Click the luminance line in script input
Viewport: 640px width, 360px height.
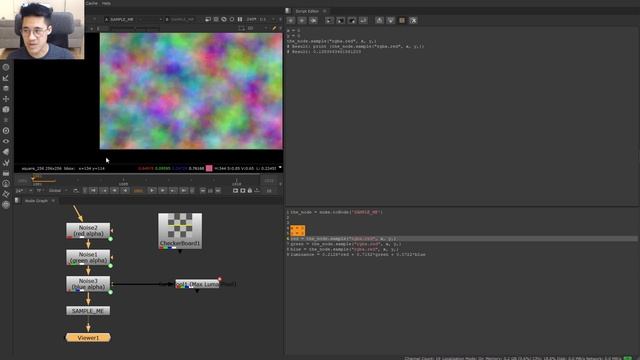[x=358, y=254]
